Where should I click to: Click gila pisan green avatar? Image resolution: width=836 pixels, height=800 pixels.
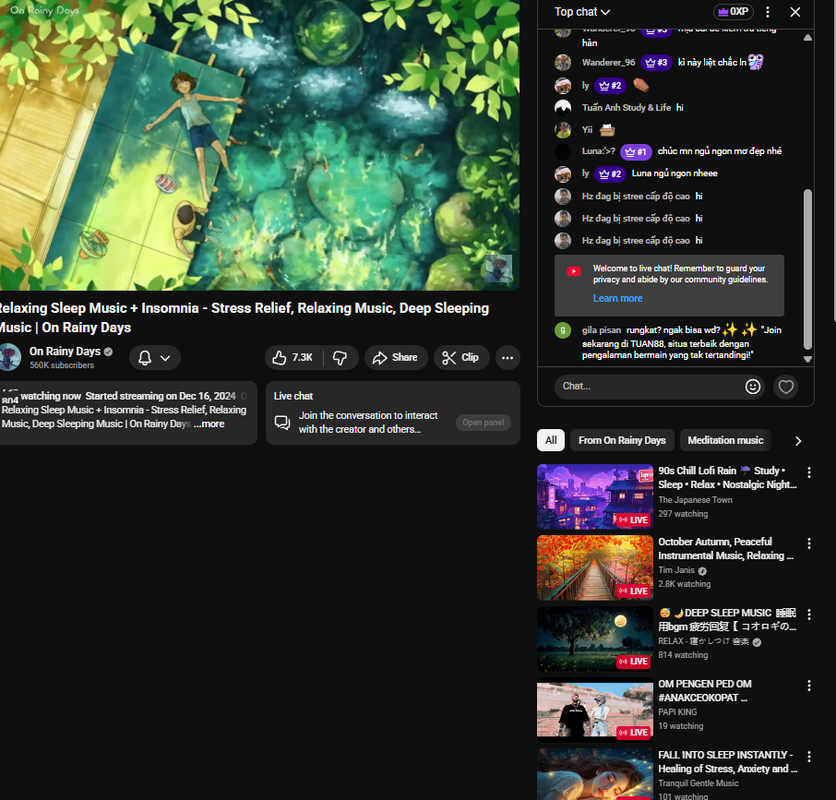pos(562,331)
